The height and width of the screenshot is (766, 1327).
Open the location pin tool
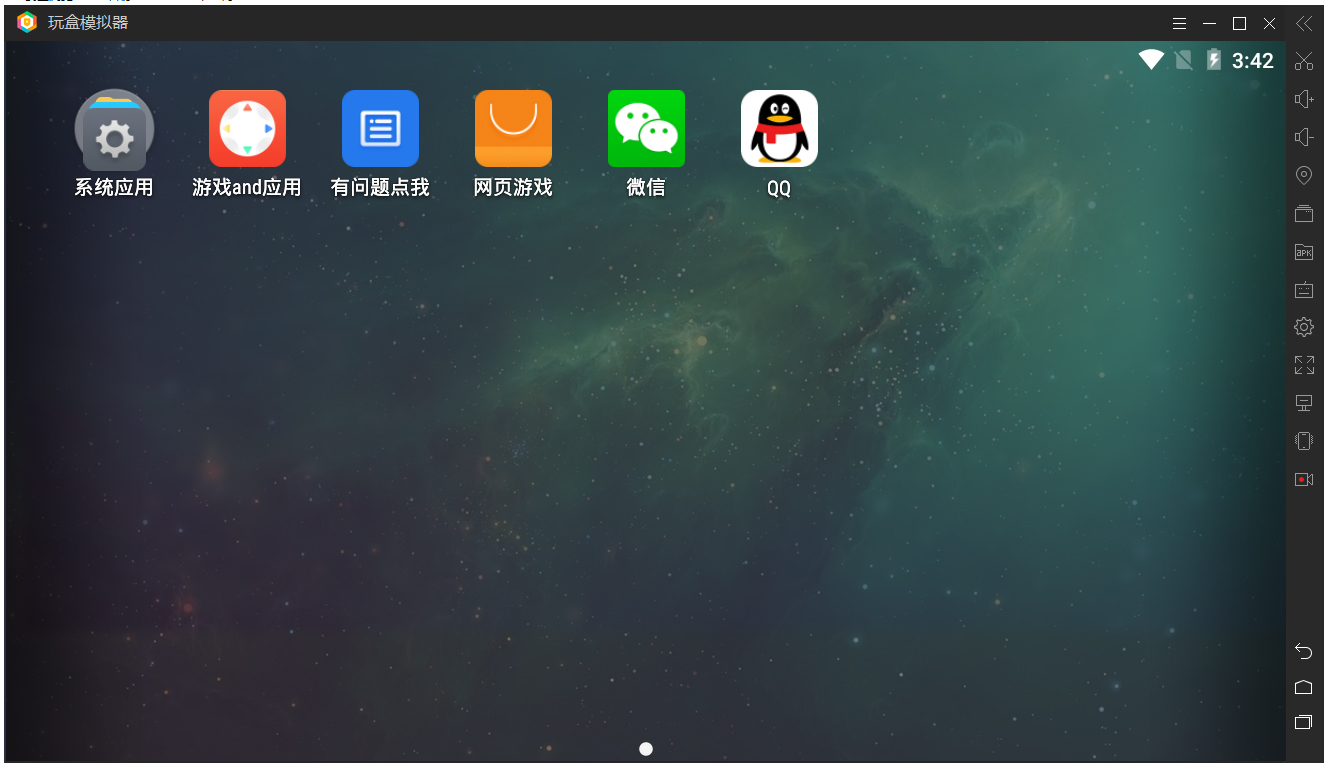pyautogui.click(x=1304, y=176)
